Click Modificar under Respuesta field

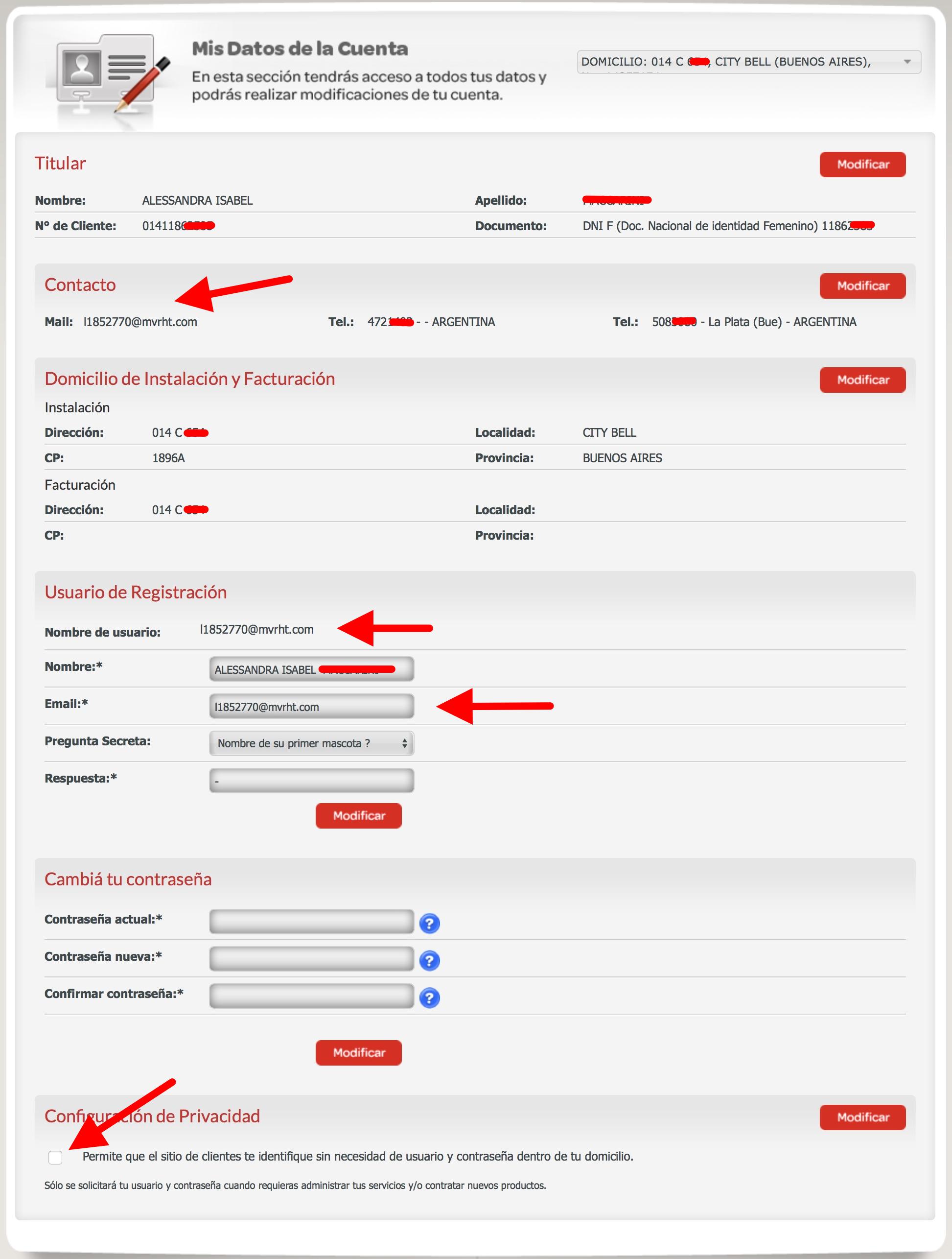[358, 816]
